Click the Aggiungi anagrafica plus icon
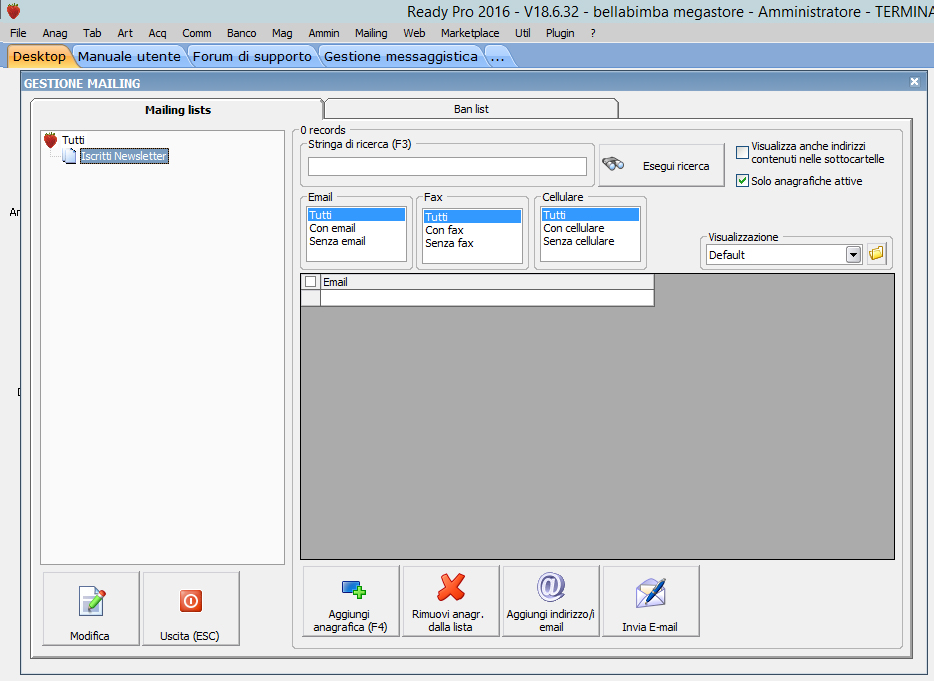Screen dimensions: 934x681 coord(353,589)
